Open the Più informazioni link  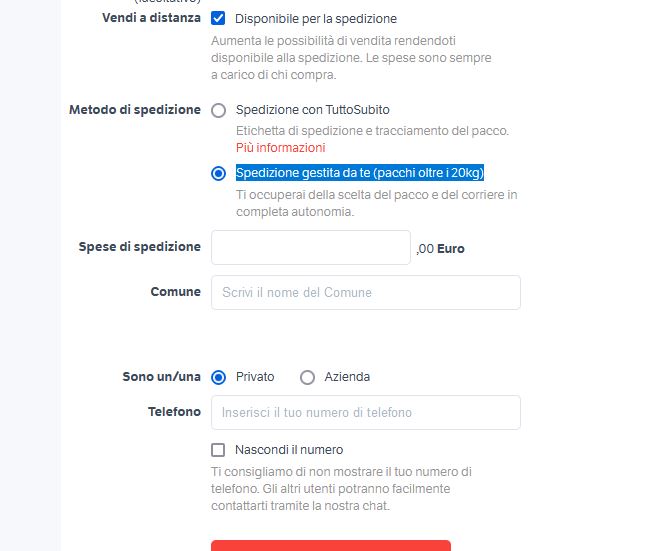(x=280, y=148)
